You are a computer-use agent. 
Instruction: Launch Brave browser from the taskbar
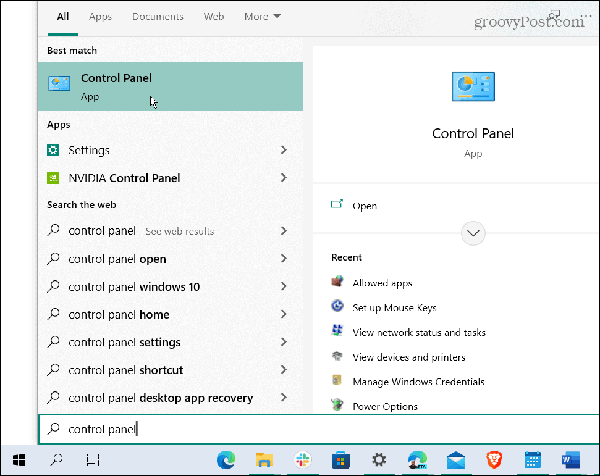pyautogui.click(x=494, y=460)
